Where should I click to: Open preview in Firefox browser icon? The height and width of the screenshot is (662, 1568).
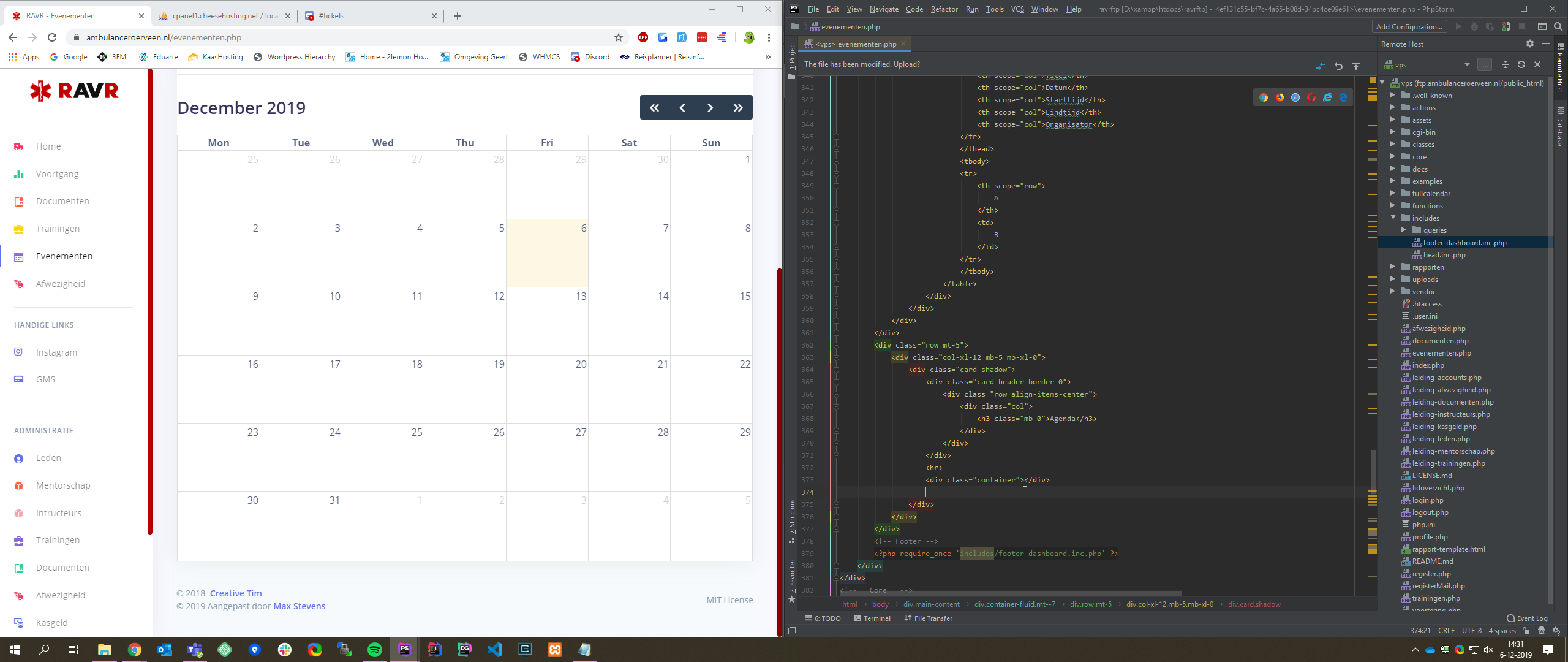[1280, 97]
